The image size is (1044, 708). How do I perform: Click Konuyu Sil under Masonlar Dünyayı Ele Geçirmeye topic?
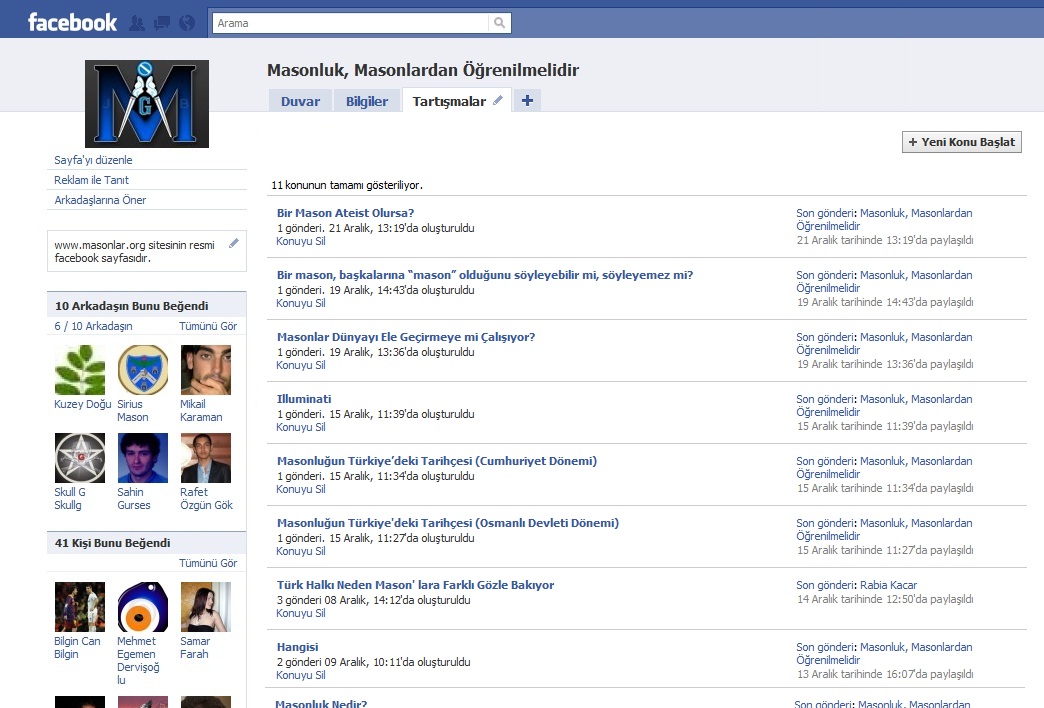click(301, 365)
